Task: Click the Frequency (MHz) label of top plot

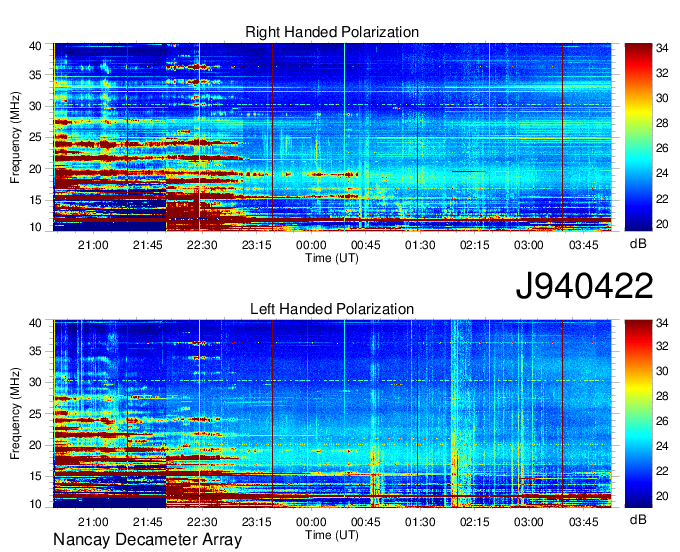Action: 15,137
